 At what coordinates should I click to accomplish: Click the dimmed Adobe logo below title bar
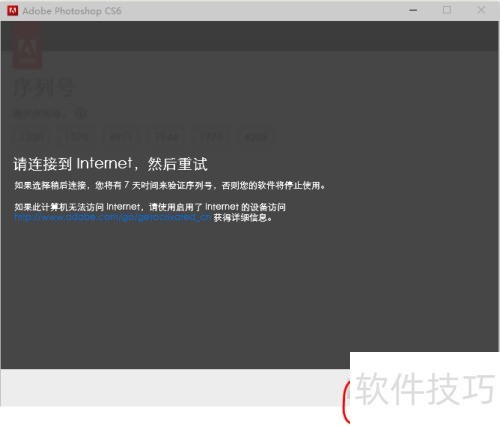[x=27, y=46]
